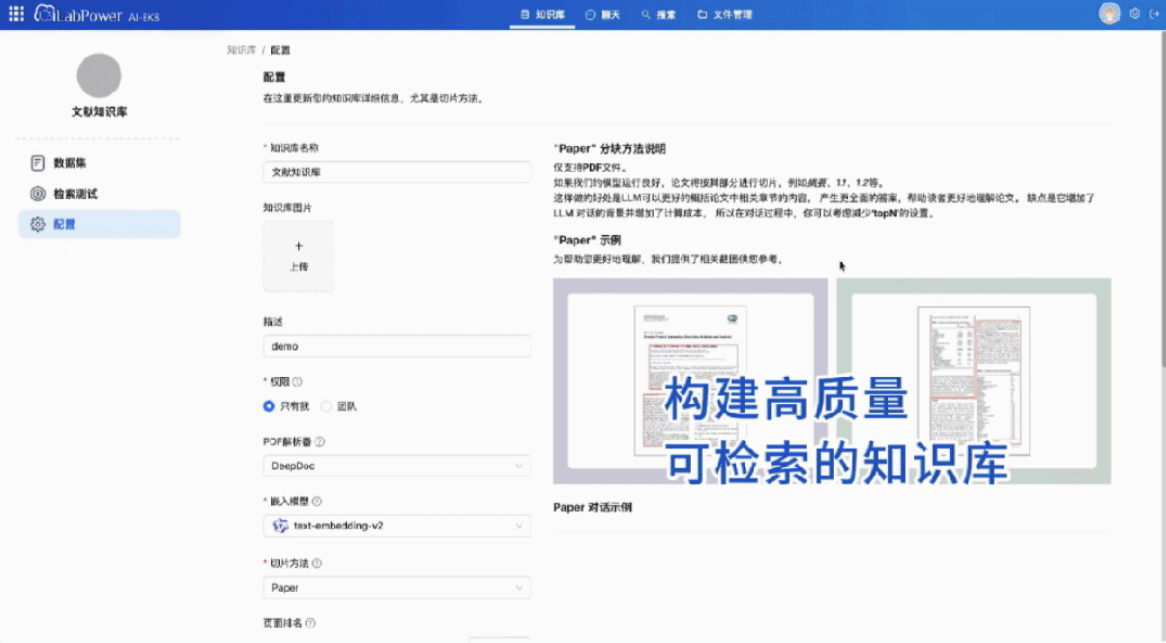Click the 配置 breadcrumb text

(x=280, y=50)
